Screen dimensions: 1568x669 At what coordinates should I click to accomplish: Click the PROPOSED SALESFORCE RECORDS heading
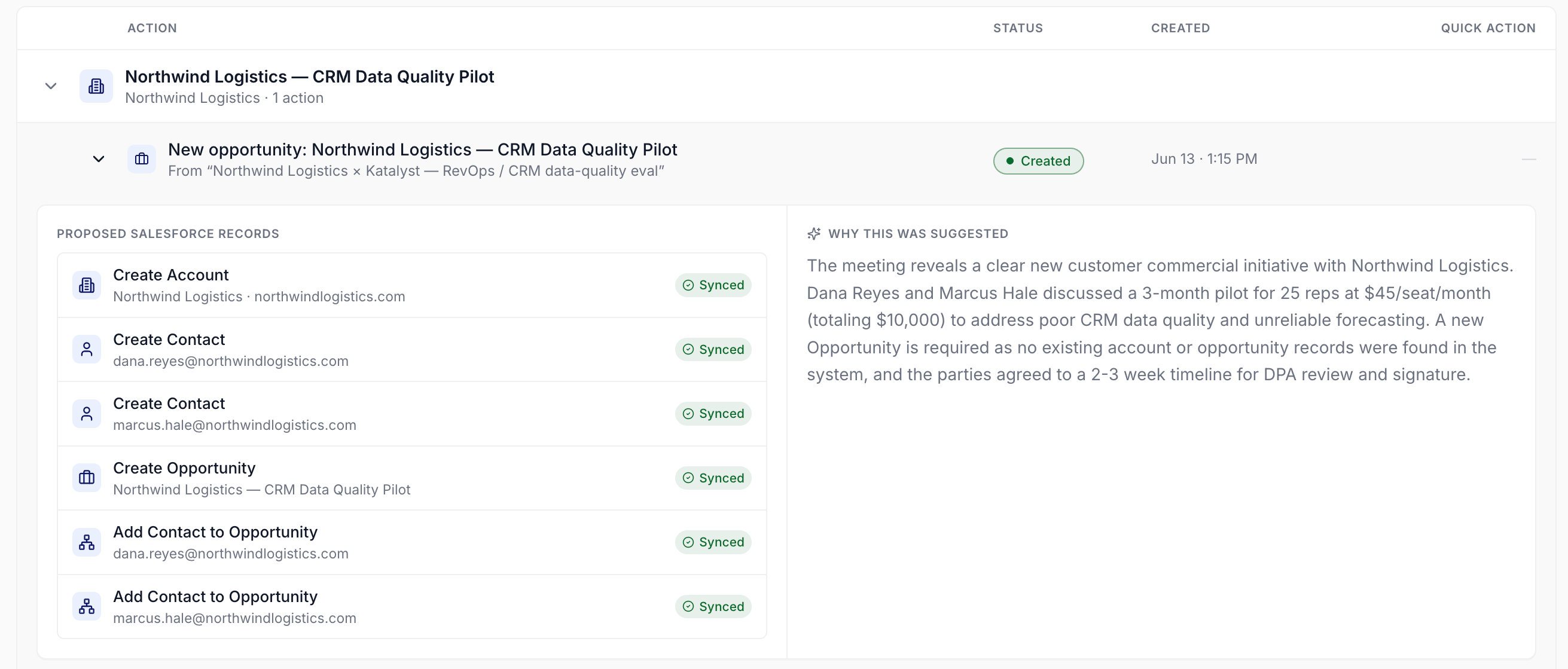pyautogui.click(x=168, y=234)
